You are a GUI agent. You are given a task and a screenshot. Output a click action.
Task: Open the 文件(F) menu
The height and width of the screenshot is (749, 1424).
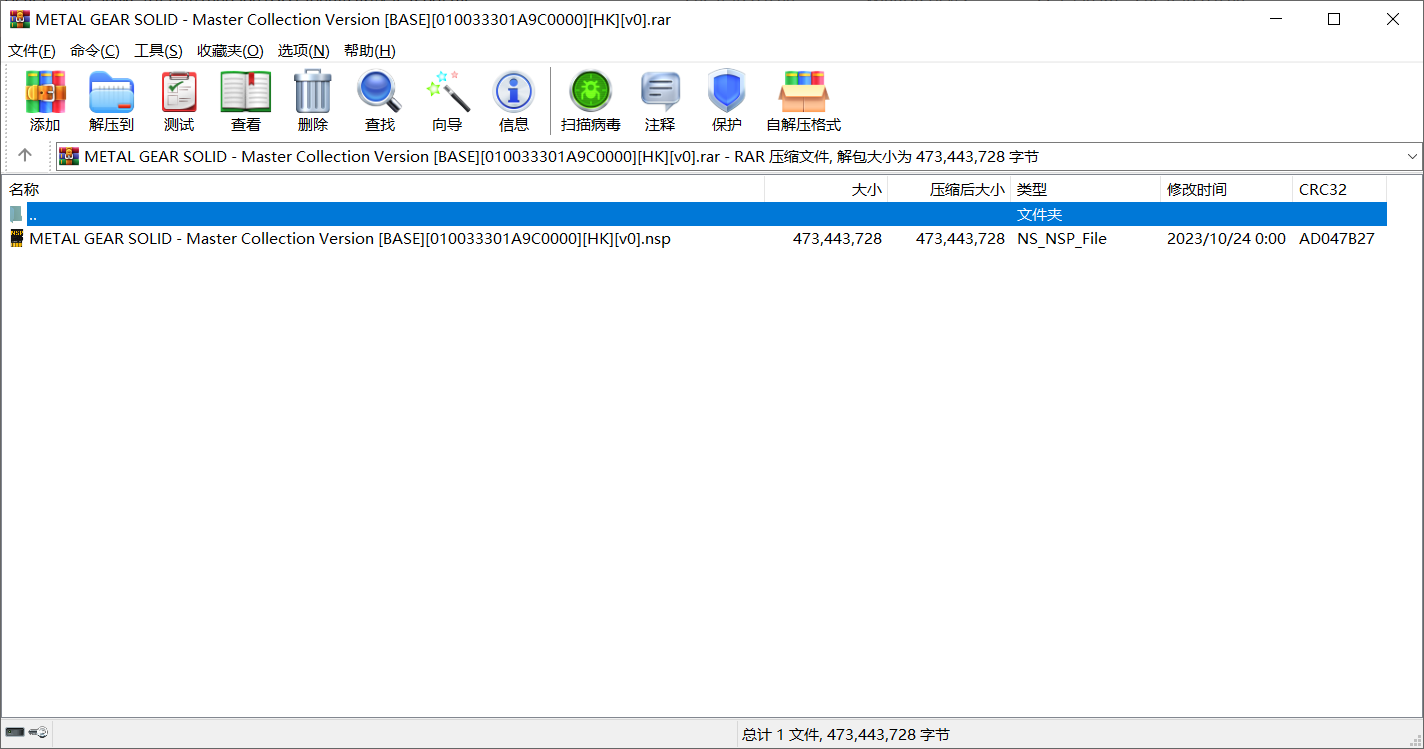(32, 51)
